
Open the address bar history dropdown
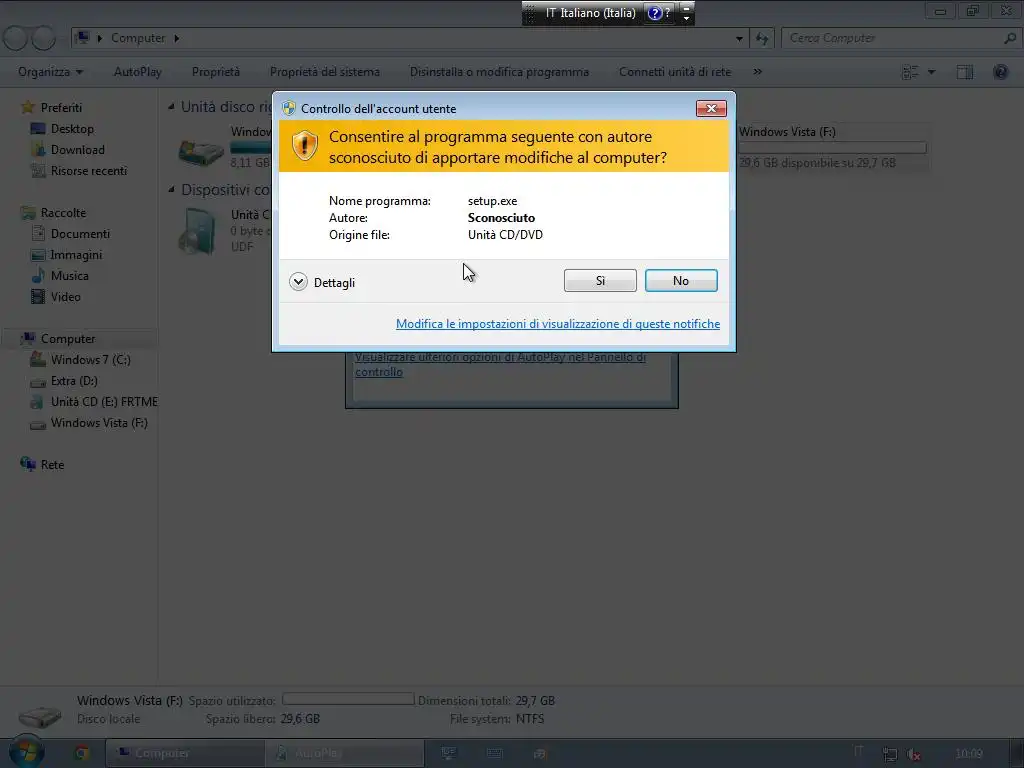coord(739,39)
